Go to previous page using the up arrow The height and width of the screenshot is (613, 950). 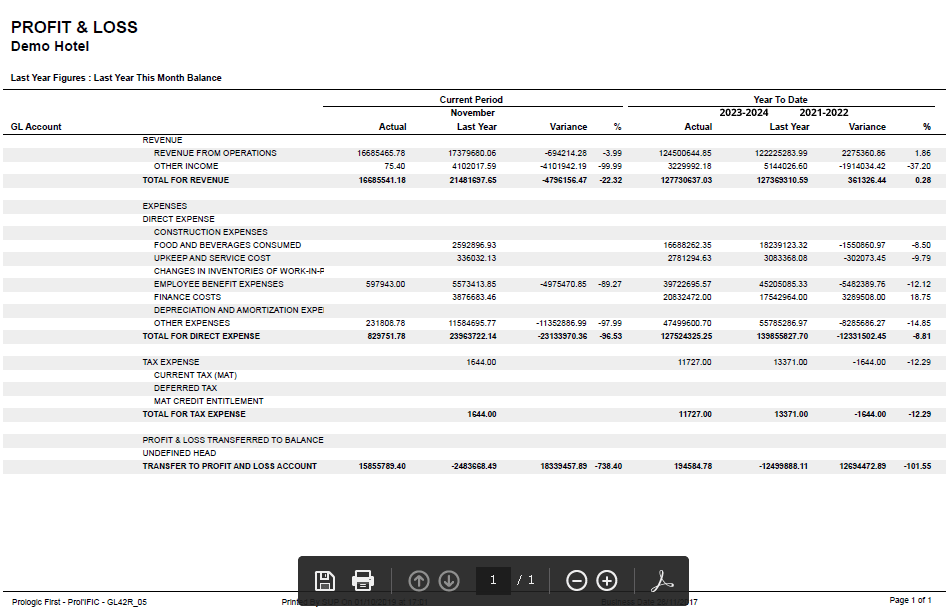[418, 581]
